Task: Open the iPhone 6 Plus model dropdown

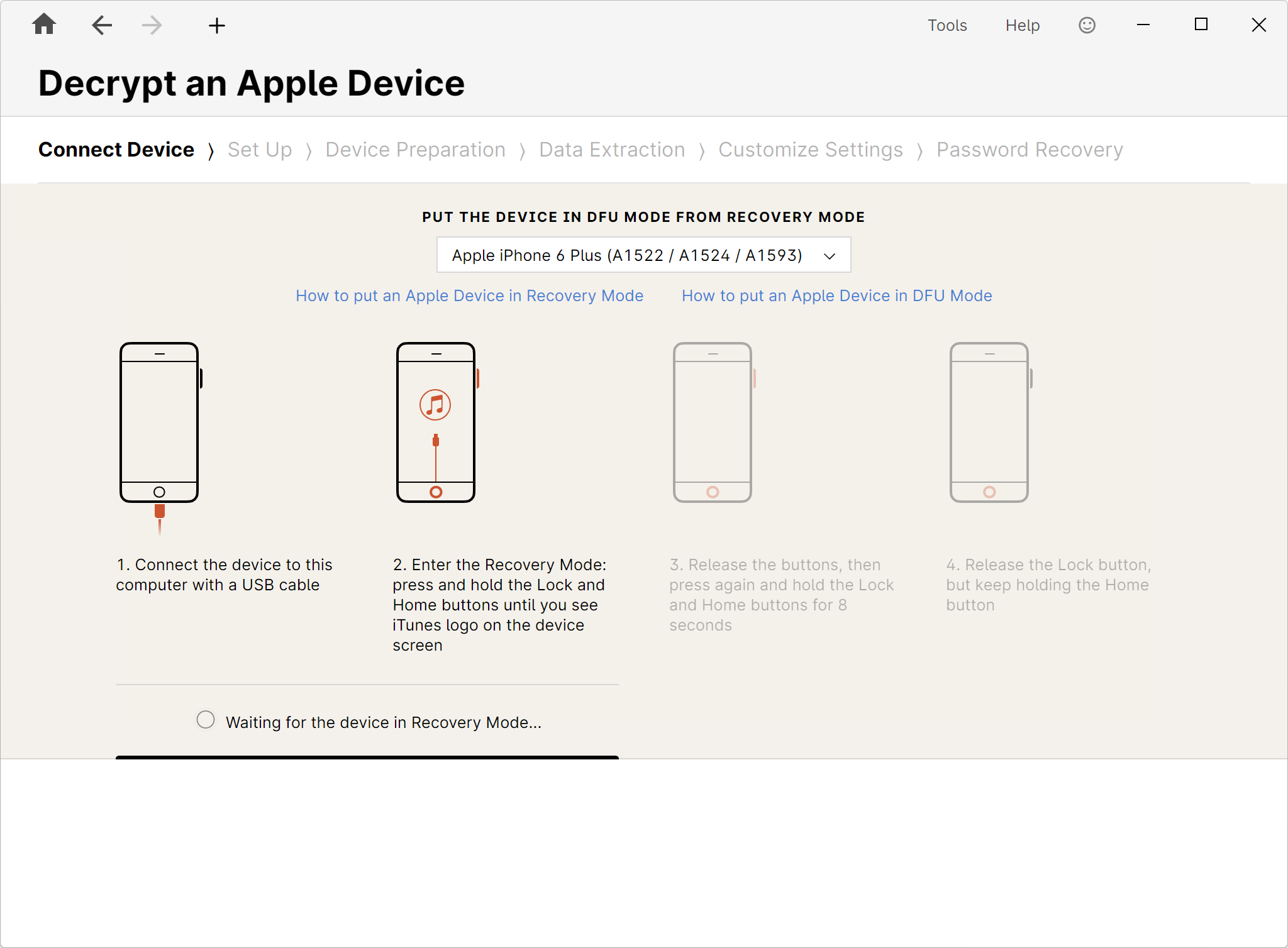Action: [x=644, y=255]
